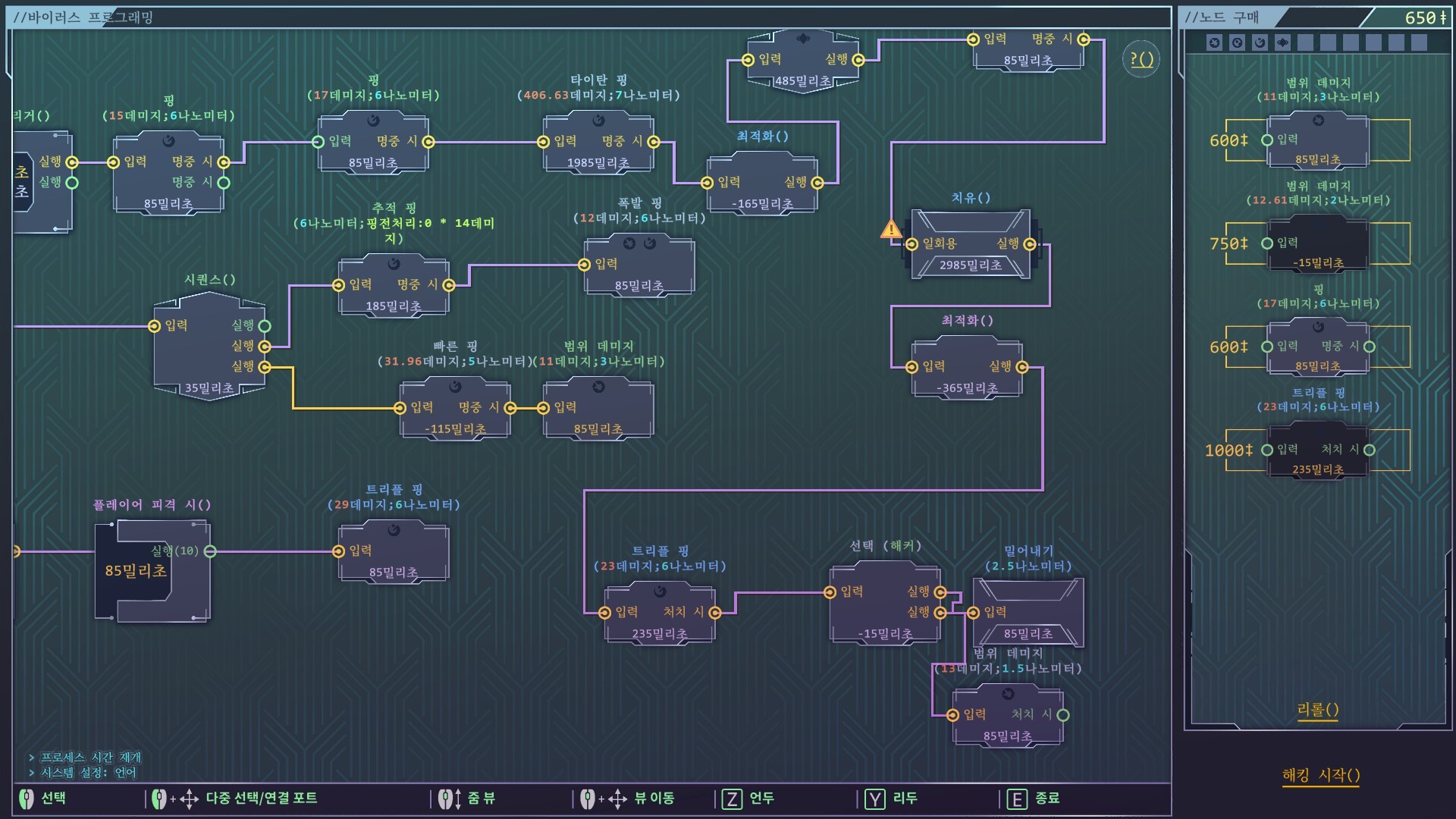
Task: Click the 처치 시 output port on bottom 범위 데미지
Action: click(1063, 715)
